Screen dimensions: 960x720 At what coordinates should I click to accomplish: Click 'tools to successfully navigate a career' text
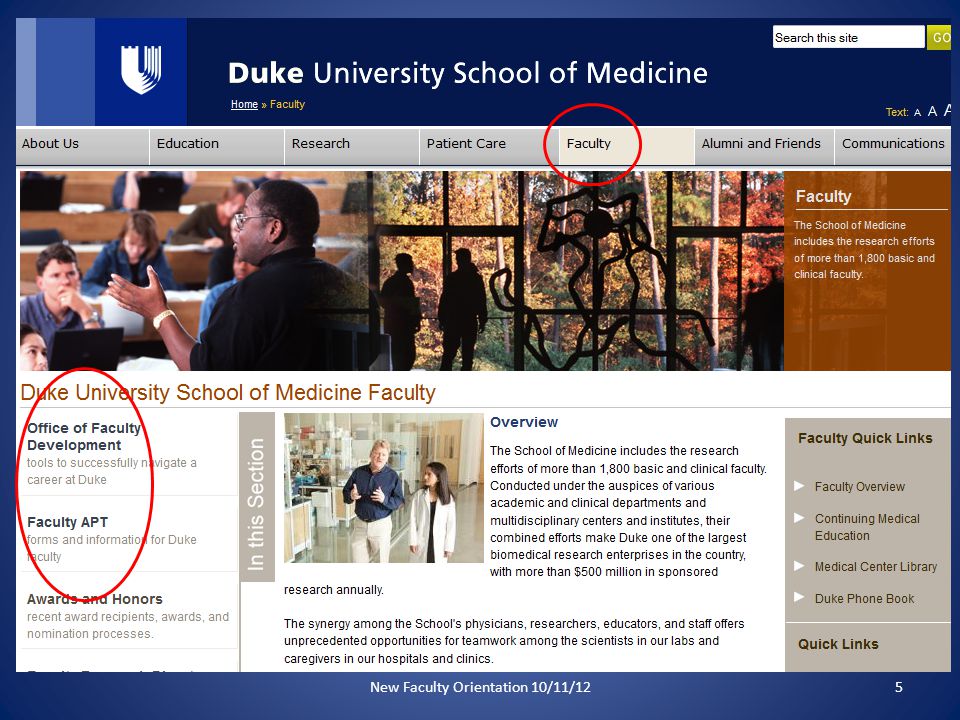coord(111,471)
